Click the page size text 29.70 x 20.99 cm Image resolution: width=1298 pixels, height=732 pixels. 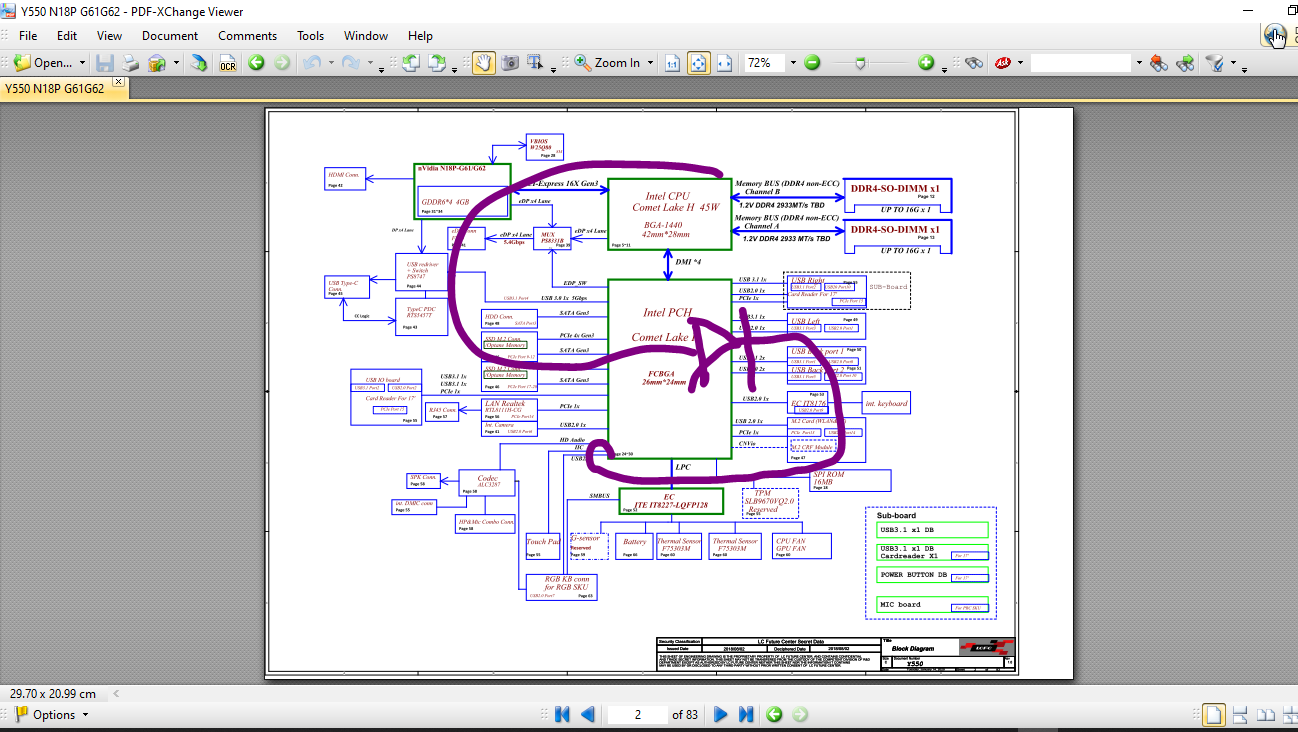tap(53, 693)
